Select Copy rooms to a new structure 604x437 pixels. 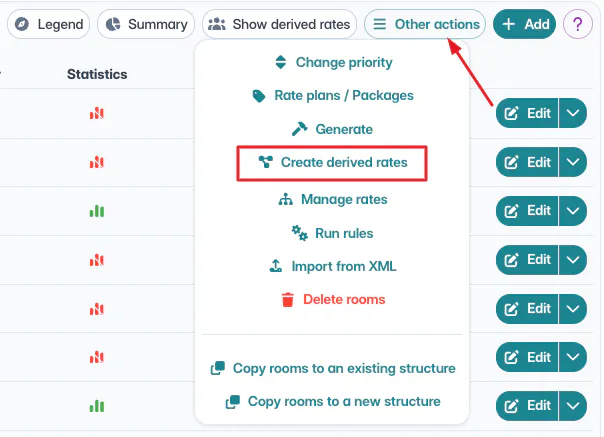333,401
